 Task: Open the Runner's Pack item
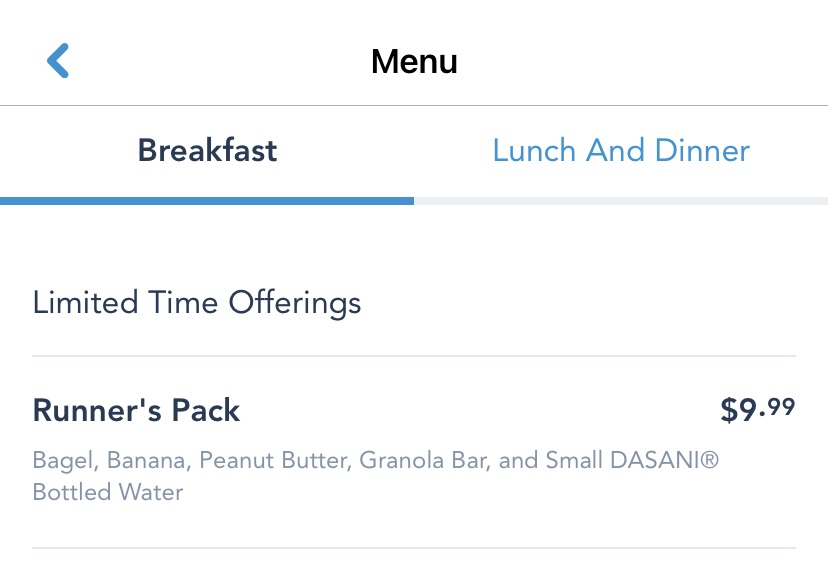pyautogui.click(x=137, y=411)
